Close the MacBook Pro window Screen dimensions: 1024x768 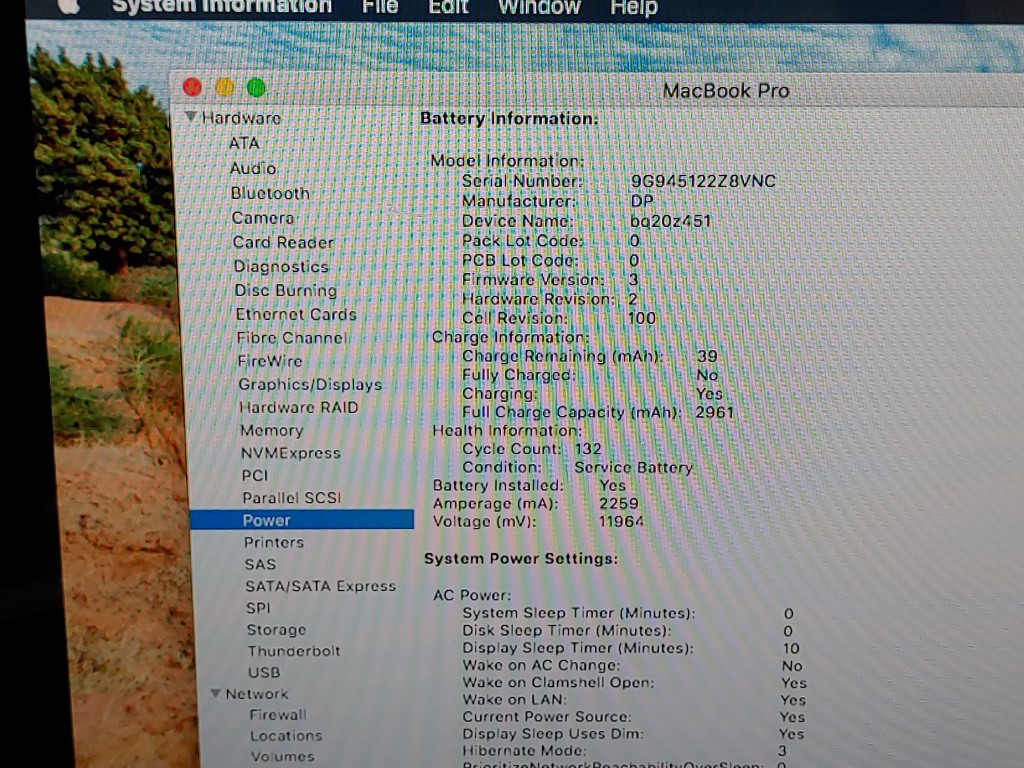(193, 87)
